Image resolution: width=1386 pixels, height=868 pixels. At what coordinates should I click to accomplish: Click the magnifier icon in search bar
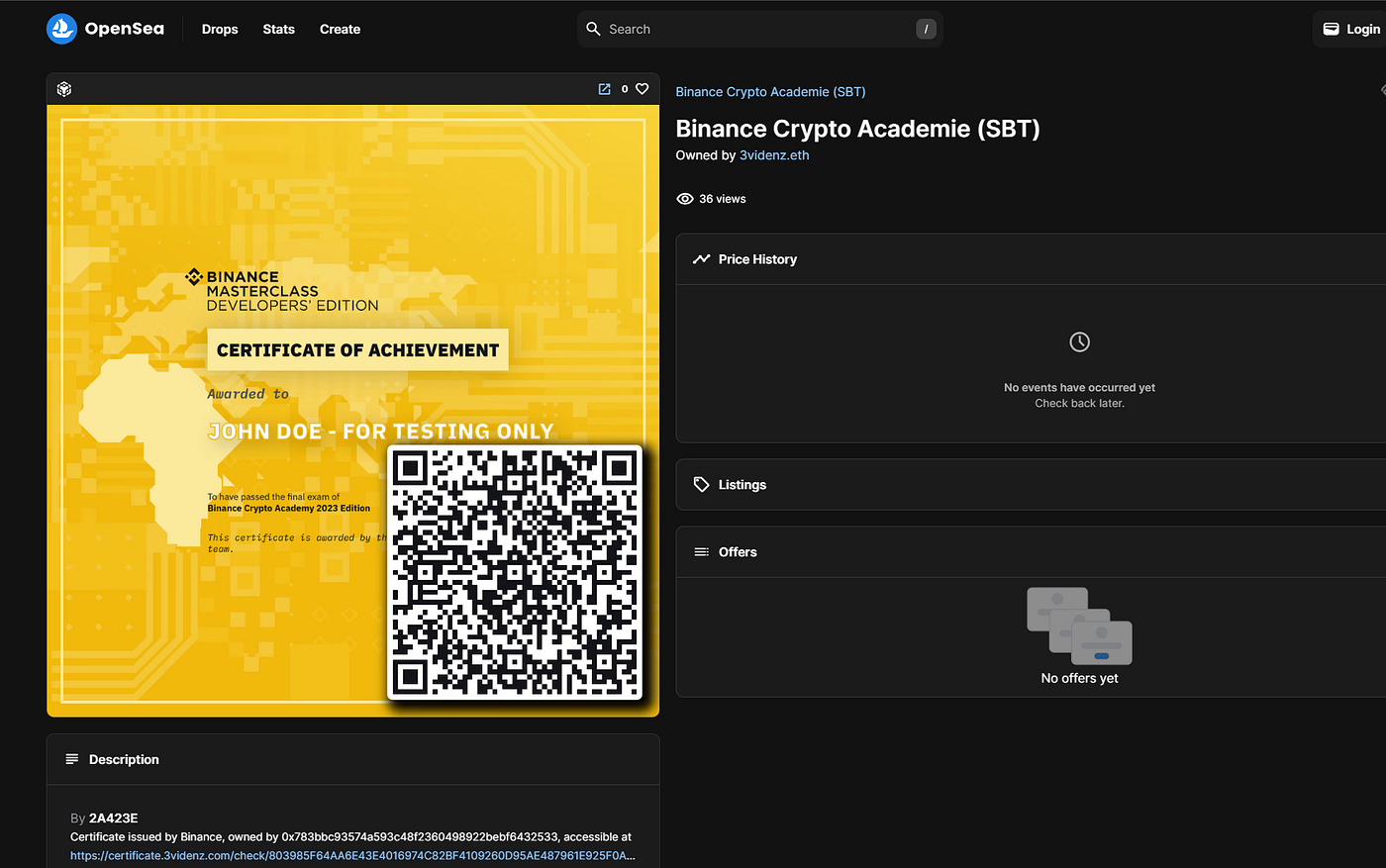tap(593, 29)
